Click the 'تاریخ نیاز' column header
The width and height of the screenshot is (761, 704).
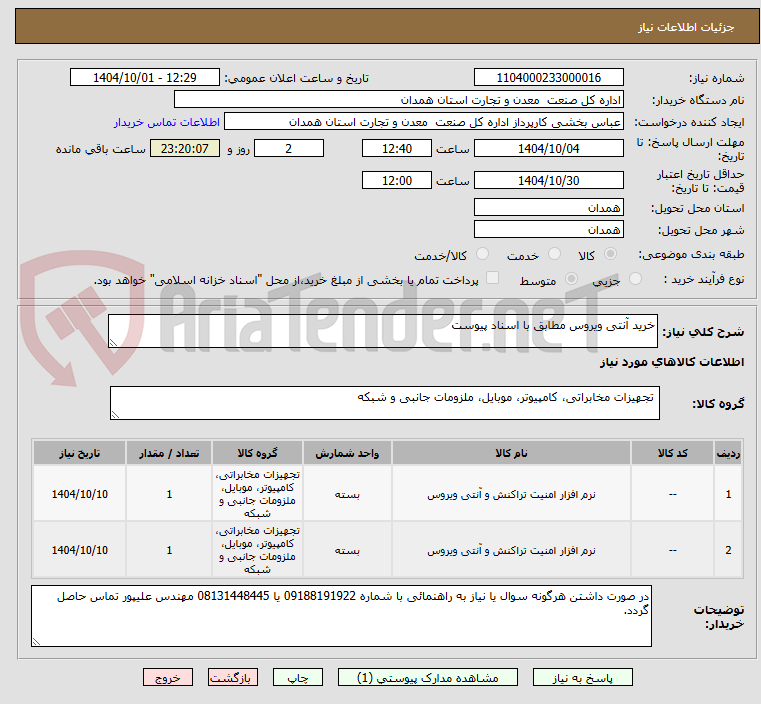tap(80, 453)
